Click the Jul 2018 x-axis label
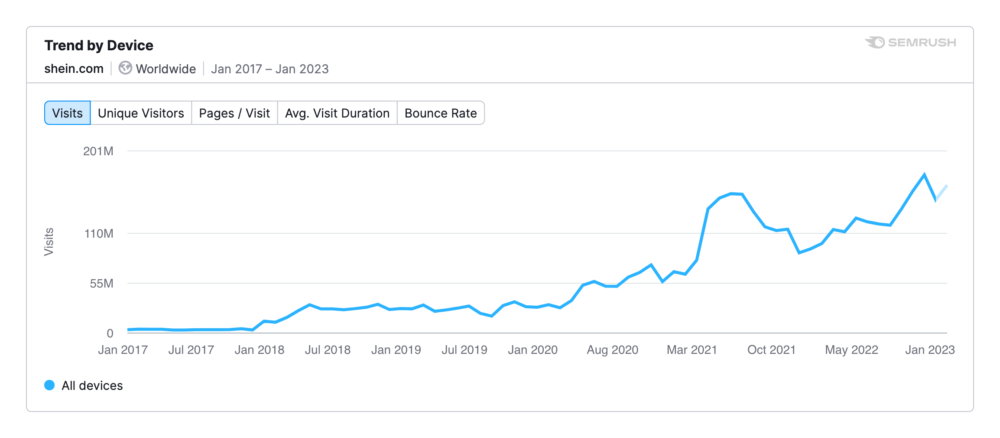Viewport: 1000px width, 438px height. [x=327, y=350]
